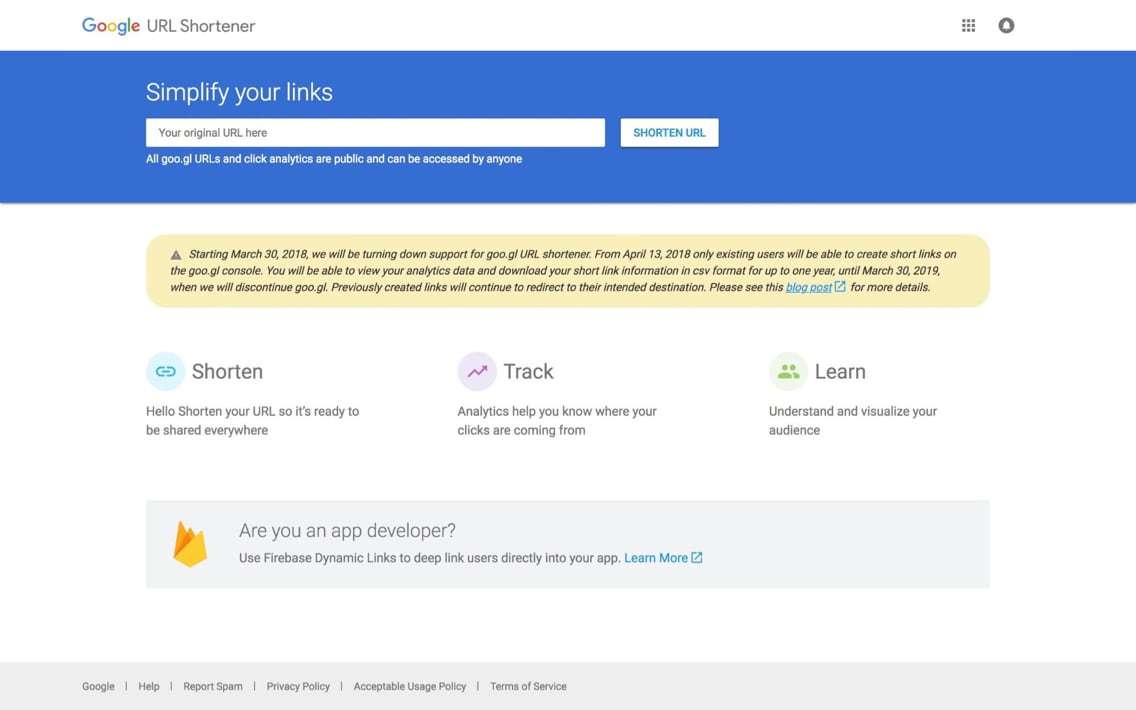Click the Firebase flame icon

189,543
